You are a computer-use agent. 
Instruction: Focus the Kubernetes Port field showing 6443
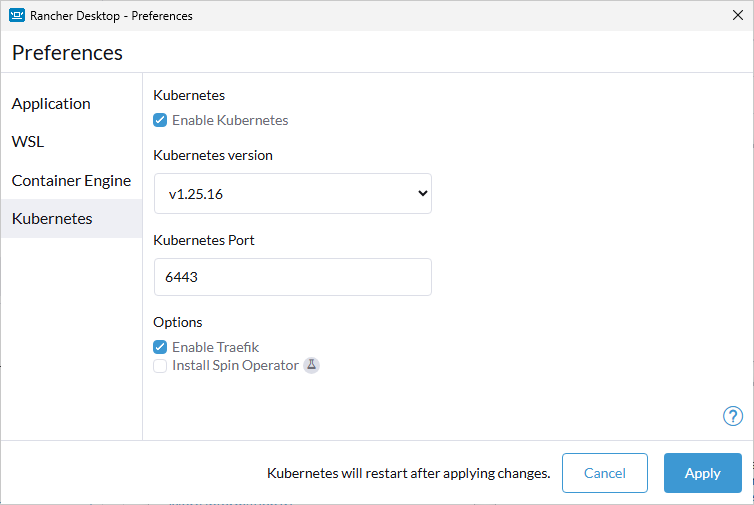pyautogui.click(x=292, y=277)
